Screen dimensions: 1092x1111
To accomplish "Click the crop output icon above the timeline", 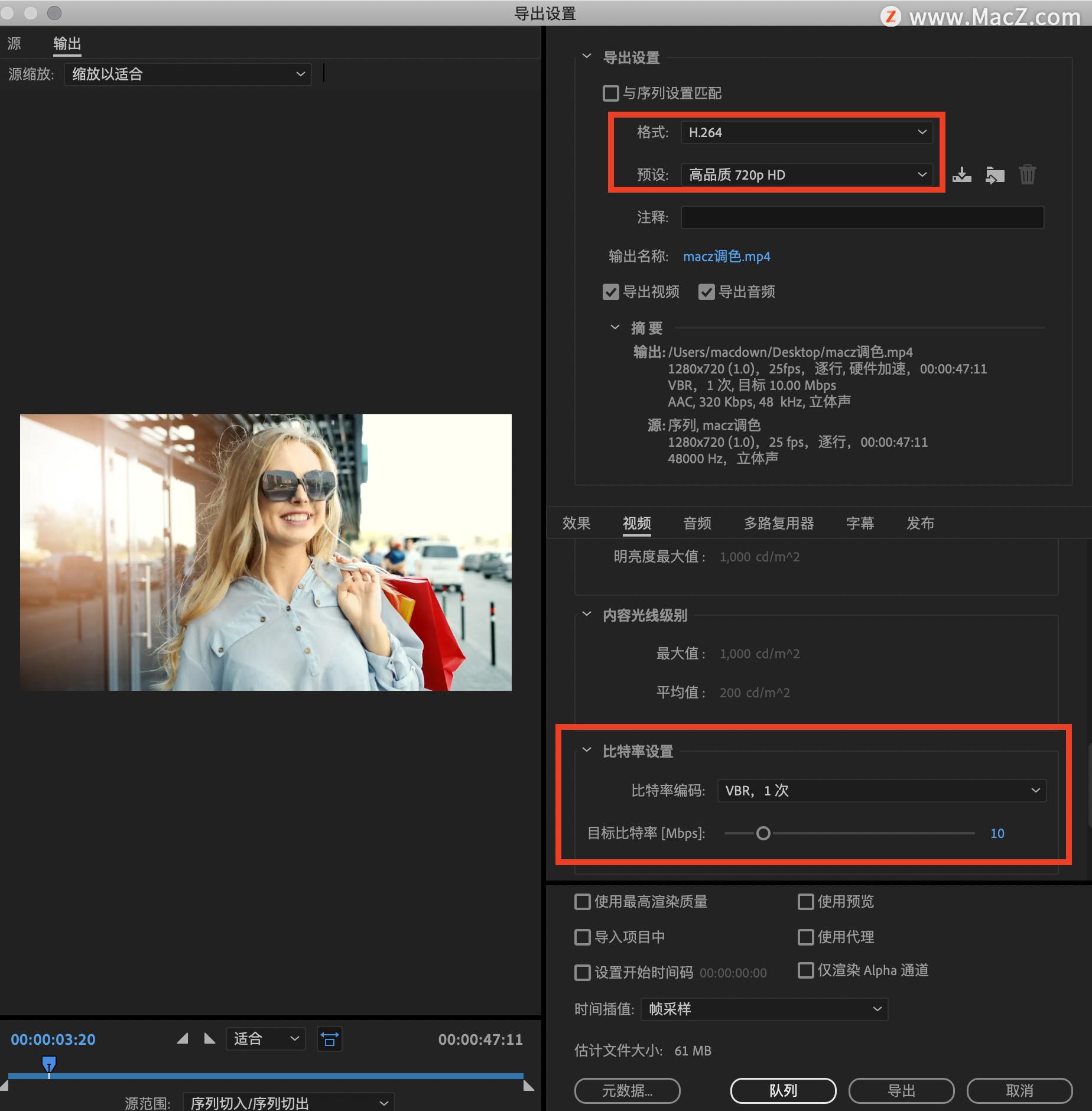I will coord(329,1039).
